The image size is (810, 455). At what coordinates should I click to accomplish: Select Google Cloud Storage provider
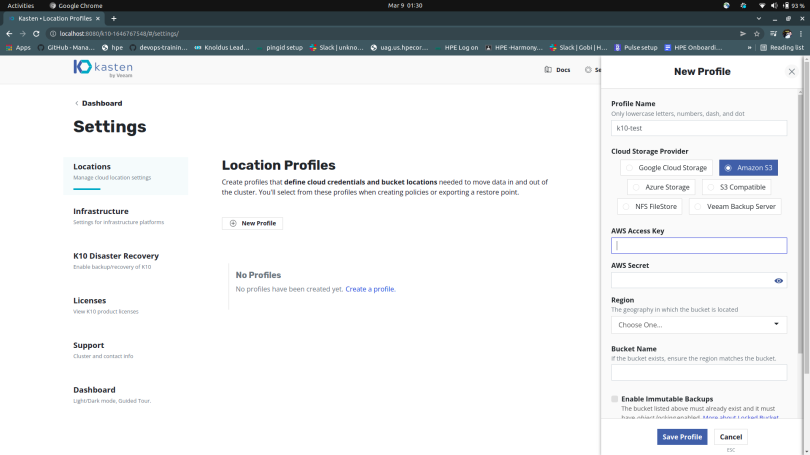tap(666, 167)
